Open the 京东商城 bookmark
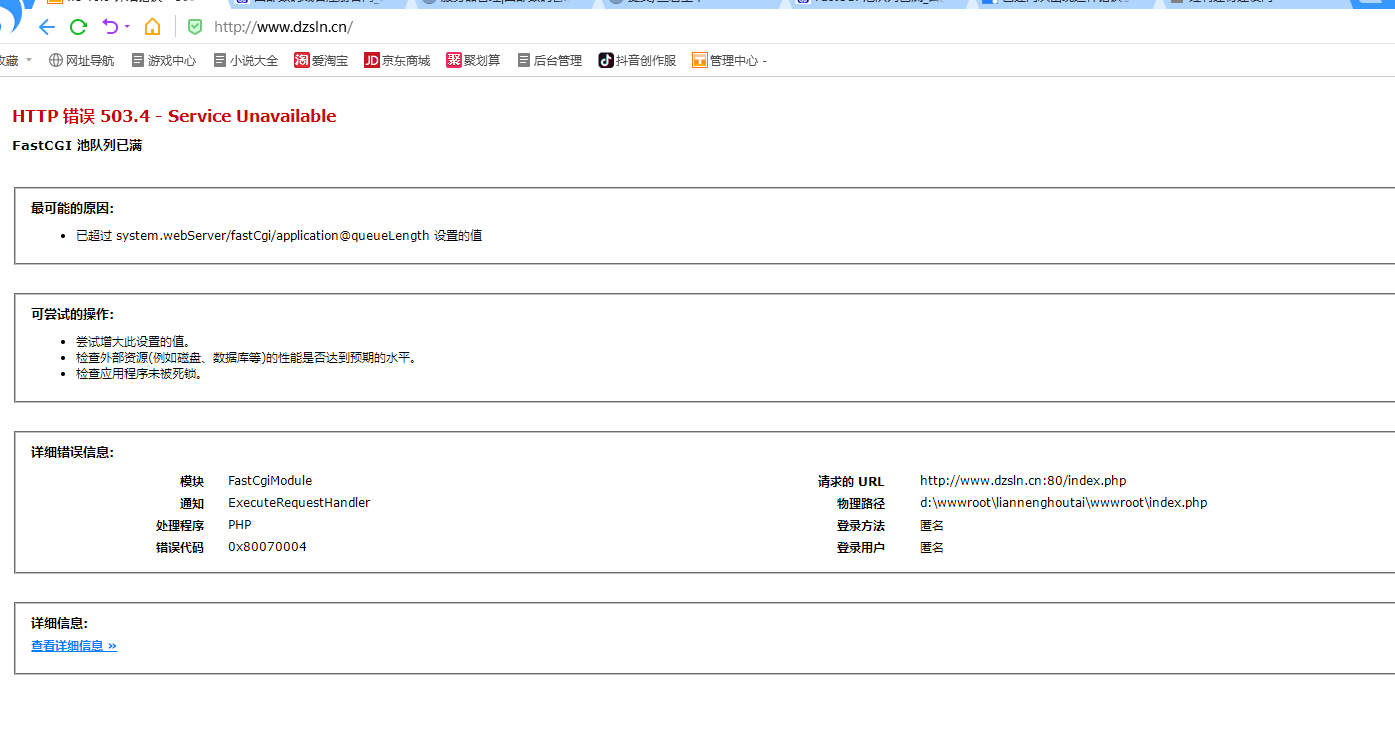The width and height of the screenshot is (1395, 746). point(397,61)
